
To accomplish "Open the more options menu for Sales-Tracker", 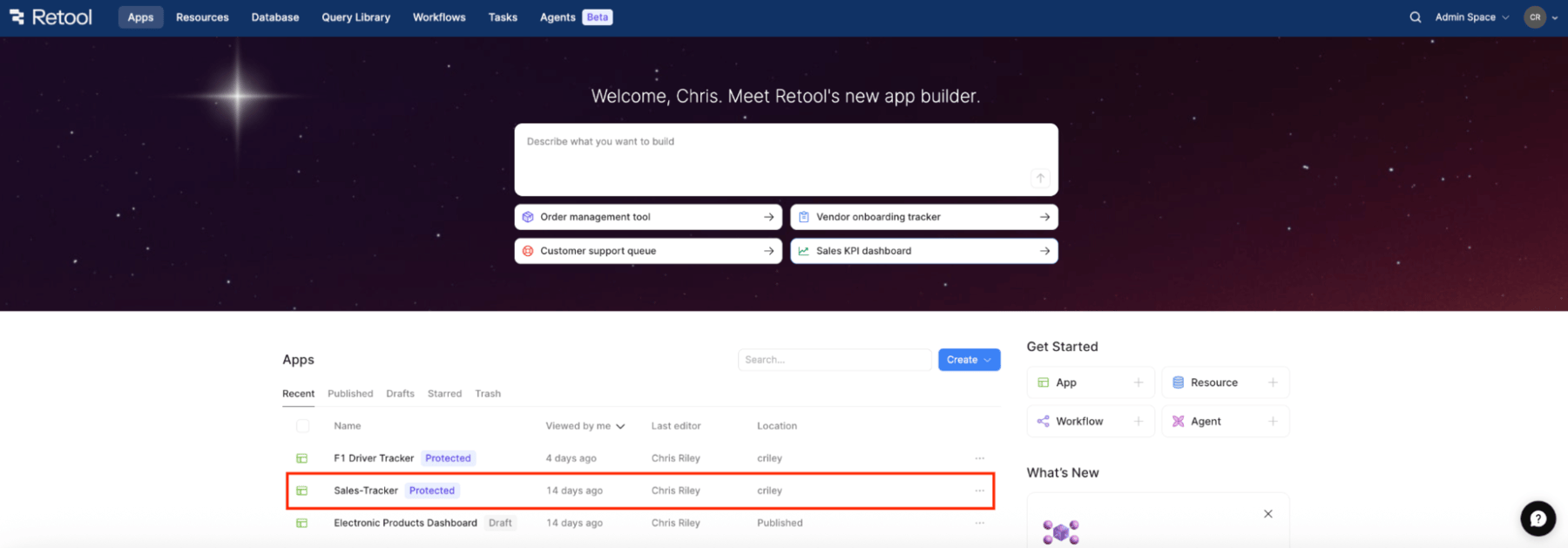I will click(980, 490).
